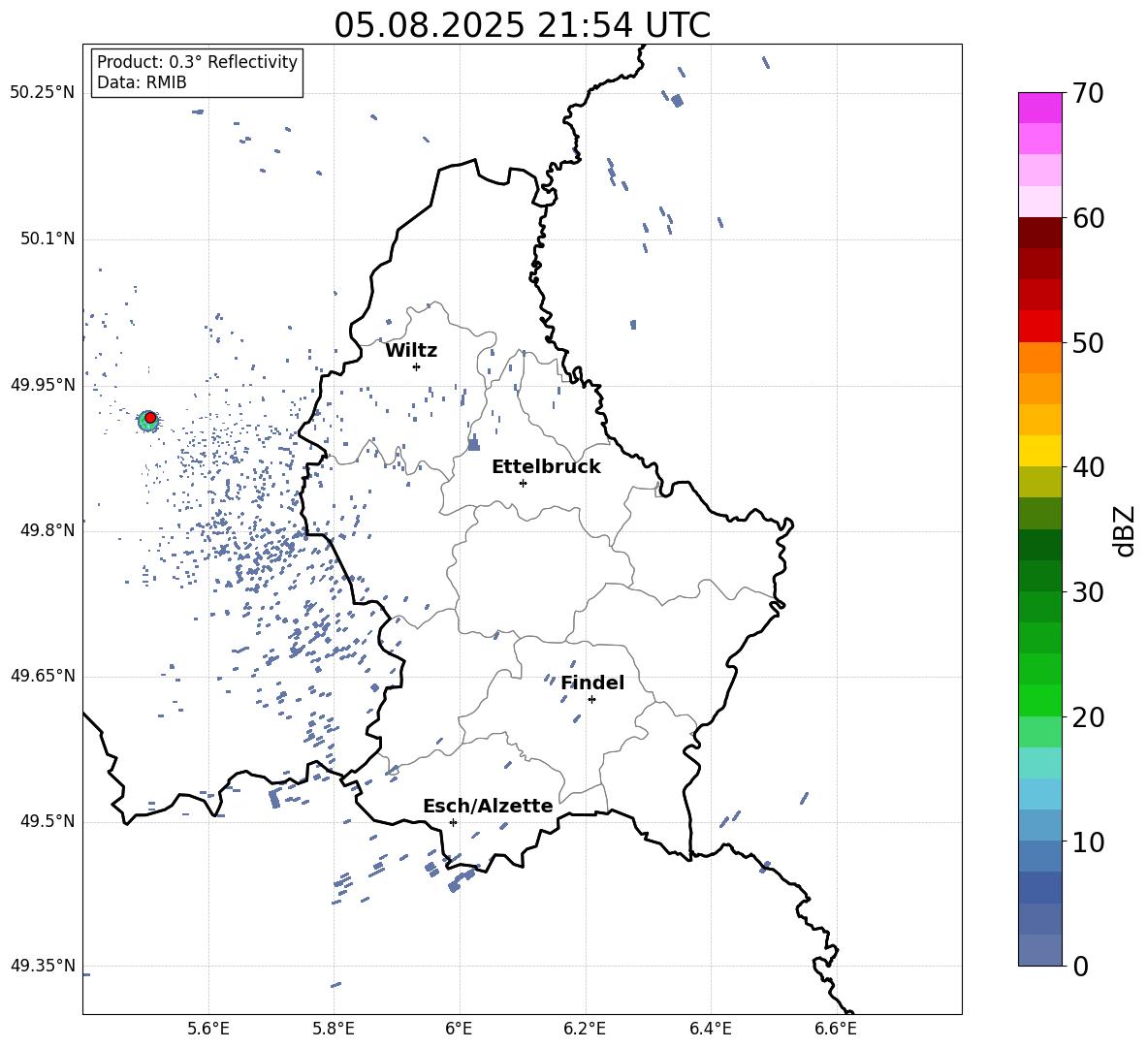Click the Wiltz city label
The height and width of the screenshot is (1048, 1148).
(x=411, y=351)
